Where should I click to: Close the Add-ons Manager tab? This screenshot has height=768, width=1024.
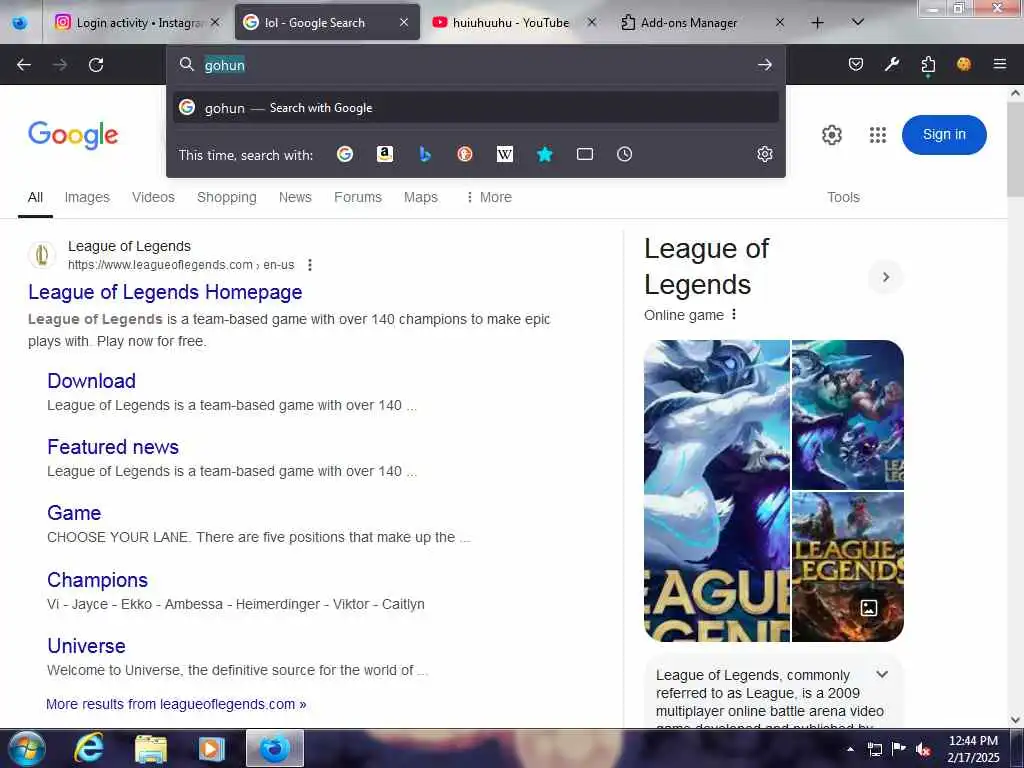pyautogui.click(x=780, y=22)
